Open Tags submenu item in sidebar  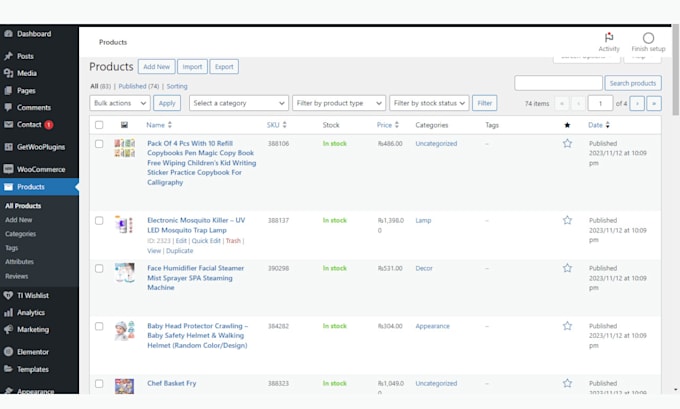click(12, 248)
